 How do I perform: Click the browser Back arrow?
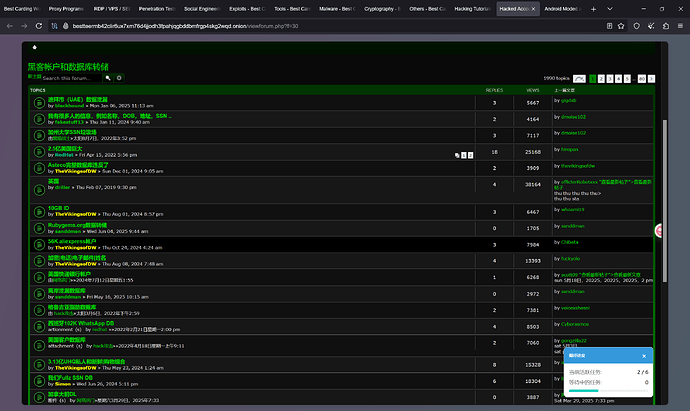point(10,26)
